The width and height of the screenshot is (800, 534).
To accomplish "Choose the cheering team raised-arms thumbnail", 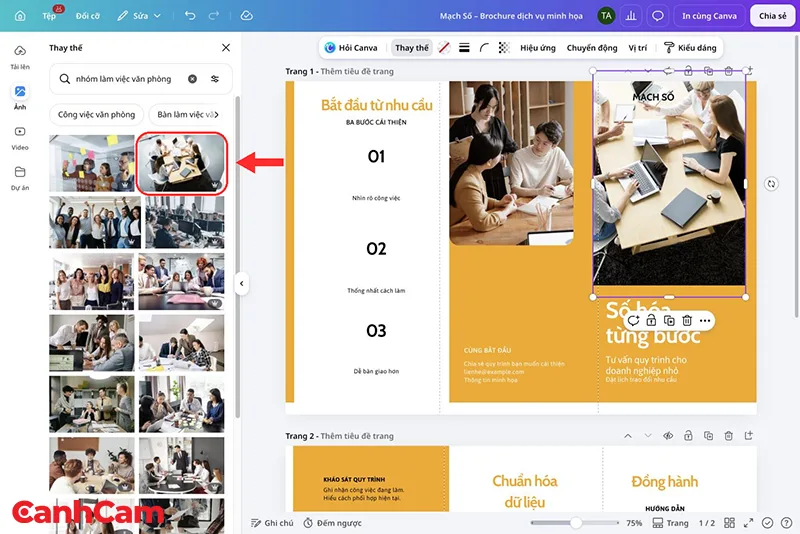I will coord(95,222).
